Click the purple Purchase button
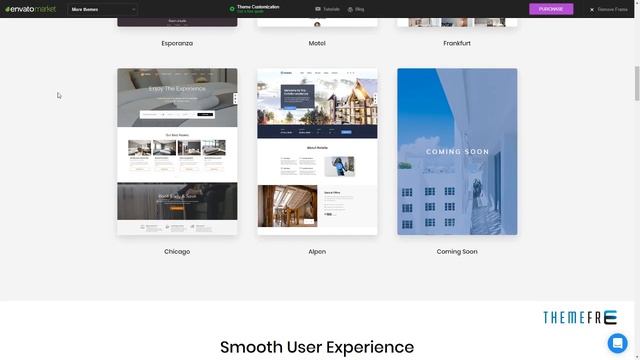Screen dimensions: 640x360 tap(551, 9)
